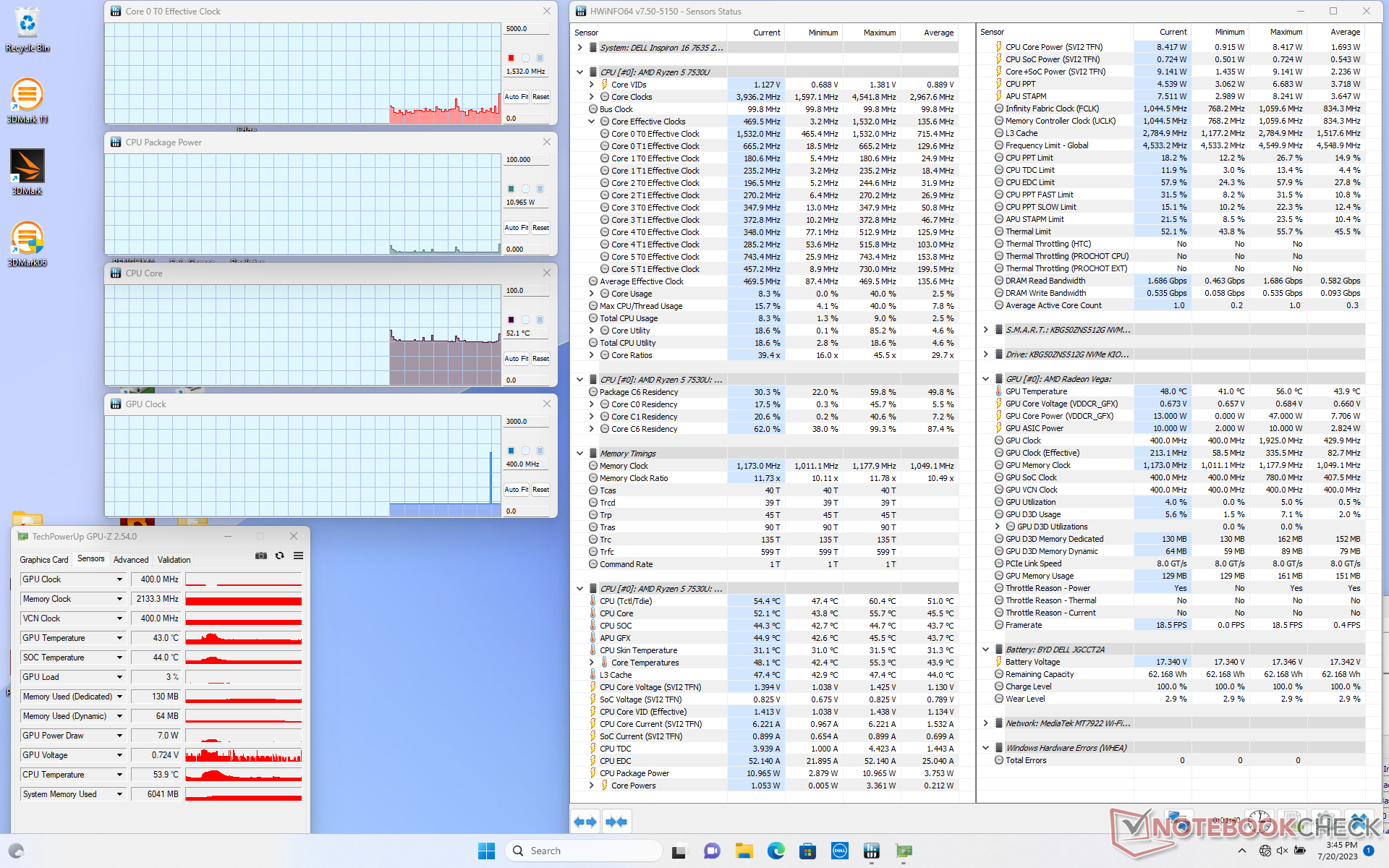Screen dimensions: 1389x868
Task: Open the Advanced tab in GPU-Z
Action: tap(131, 560)
